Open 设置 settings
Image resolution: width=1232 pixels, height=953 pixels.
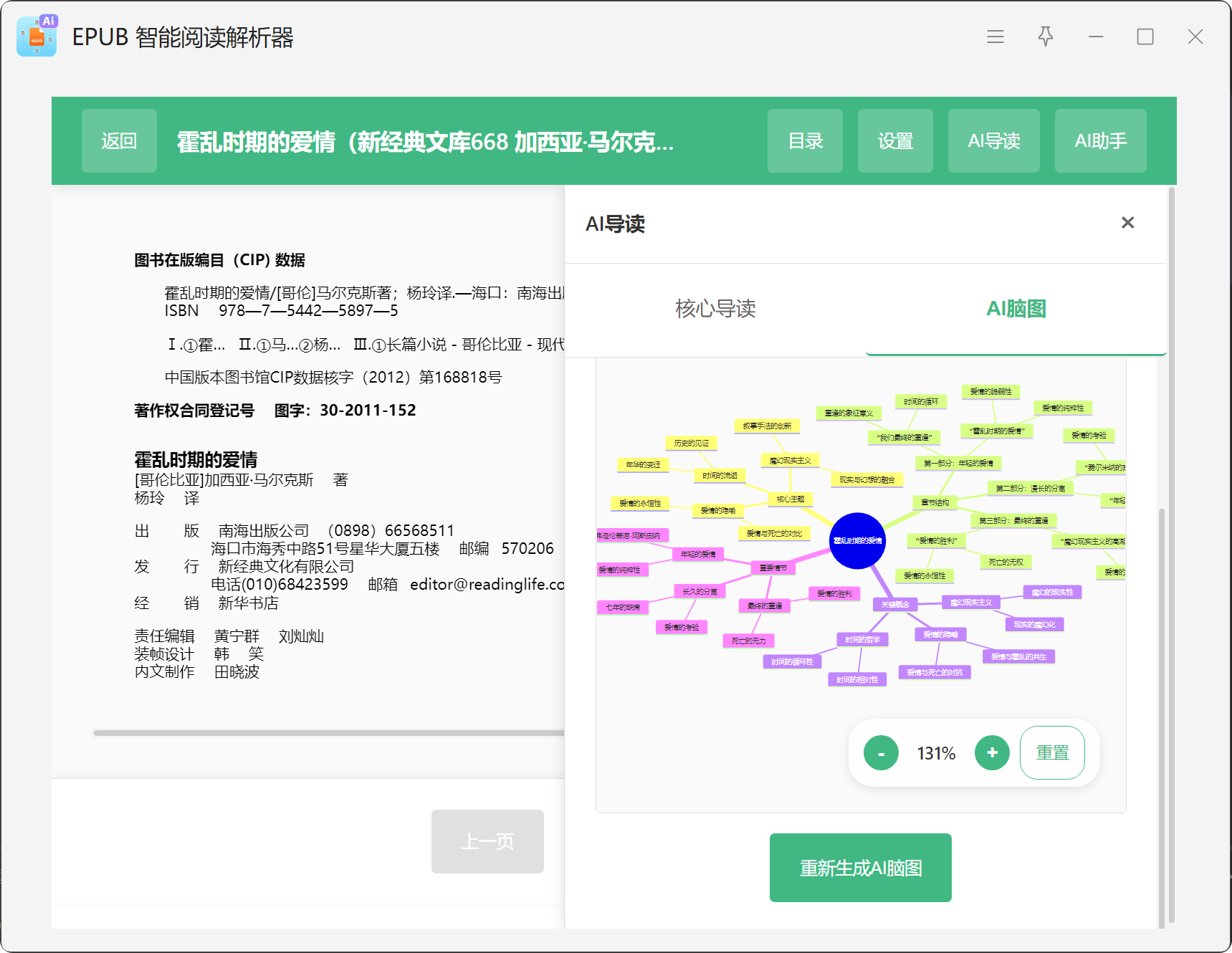tap(895, 141)
